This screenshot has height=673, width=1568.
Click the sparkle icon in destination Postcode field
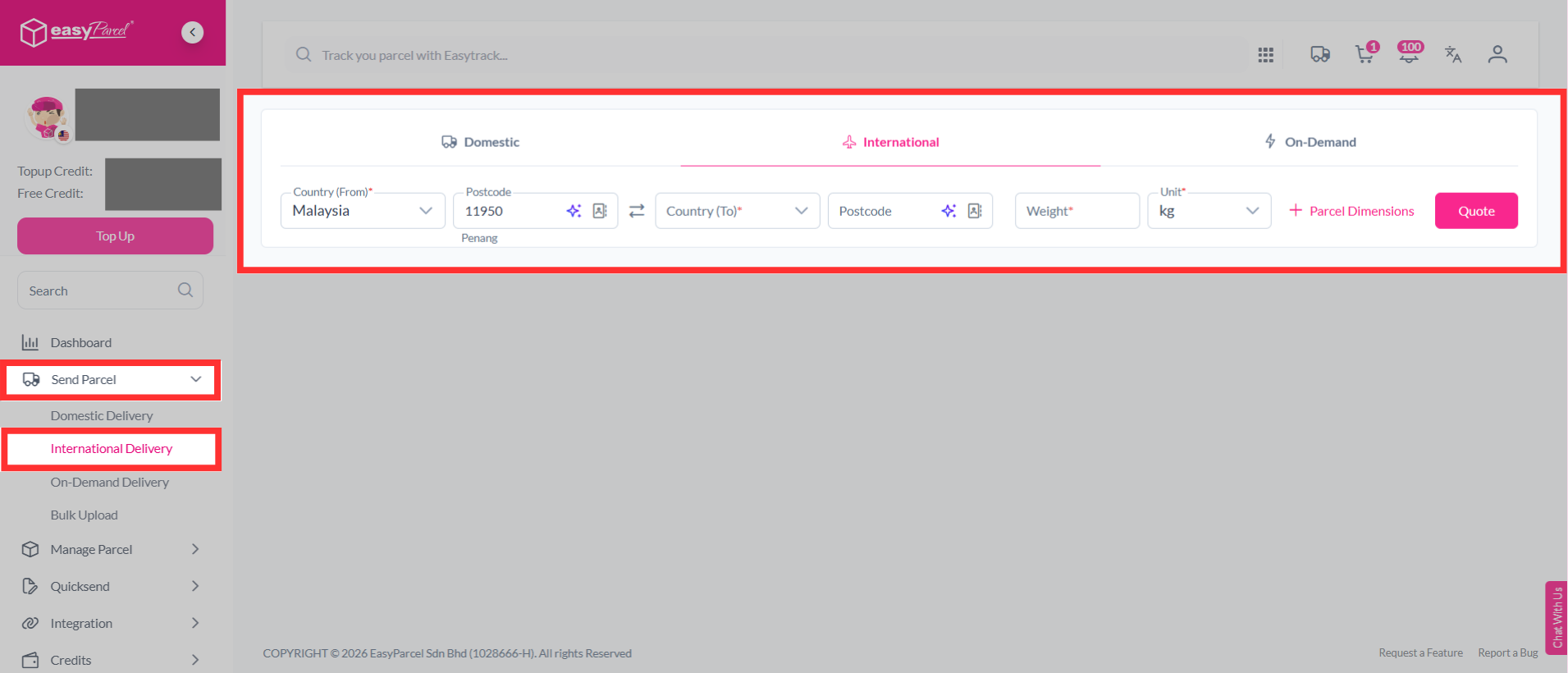pos(949,211)
